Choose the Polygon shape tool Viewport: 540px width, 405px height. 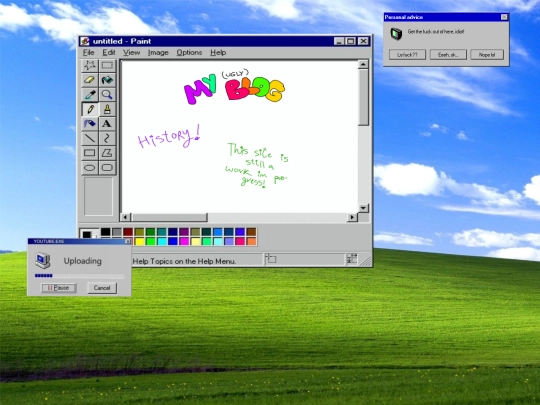point(107,153)
